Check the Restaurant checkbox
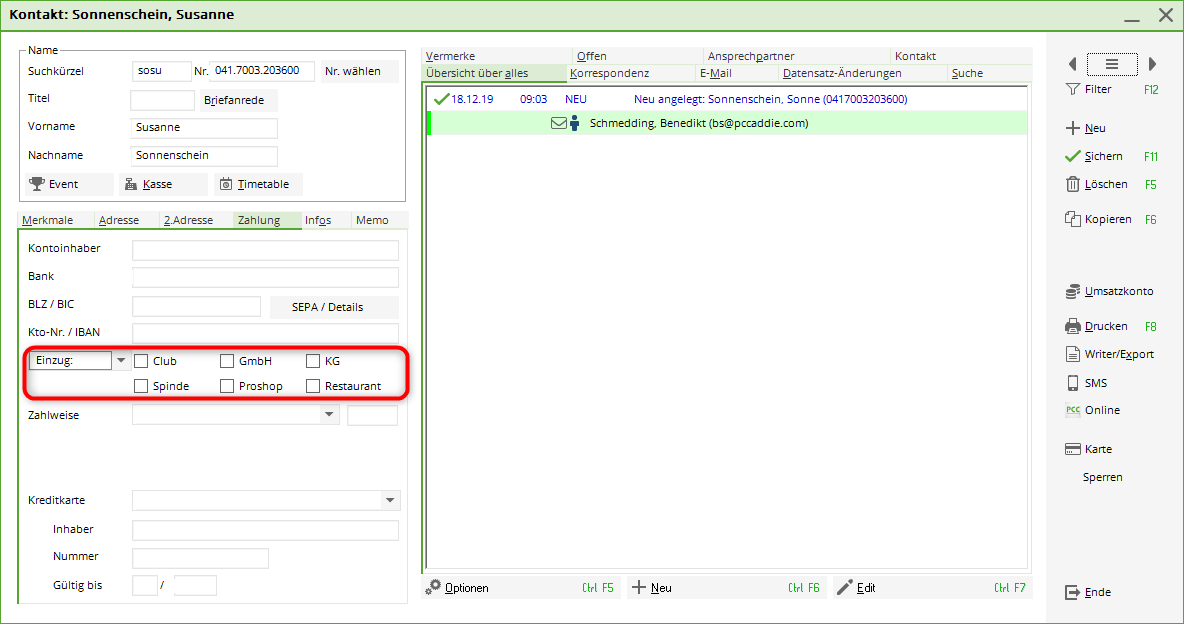 click(313, 386)
